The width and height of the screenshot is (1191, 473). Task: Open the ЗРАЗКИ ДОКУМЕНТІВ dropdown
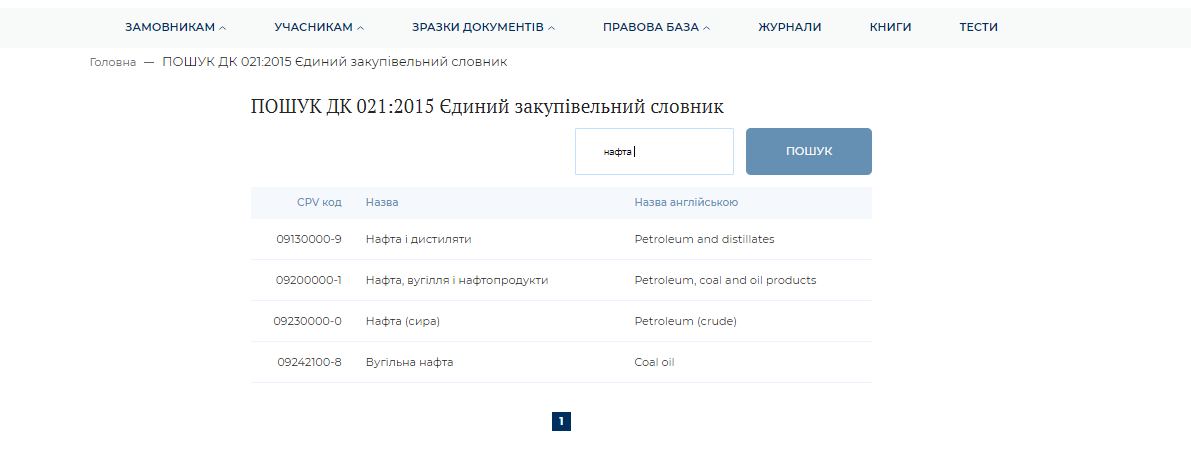pos(483,27)
